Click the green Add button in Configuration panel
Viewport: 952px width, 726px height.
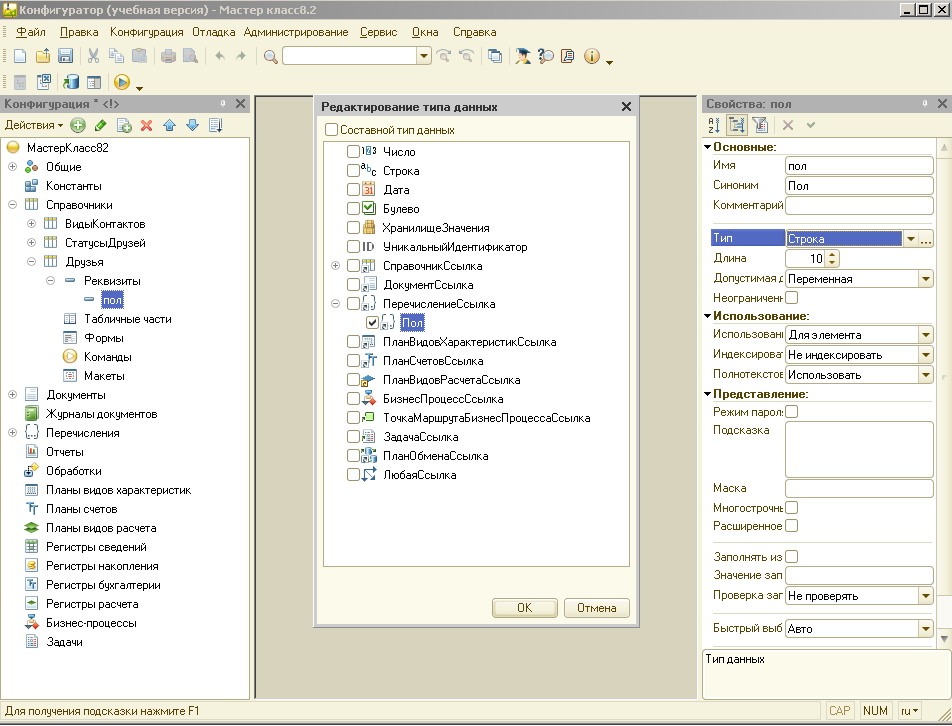77,125
